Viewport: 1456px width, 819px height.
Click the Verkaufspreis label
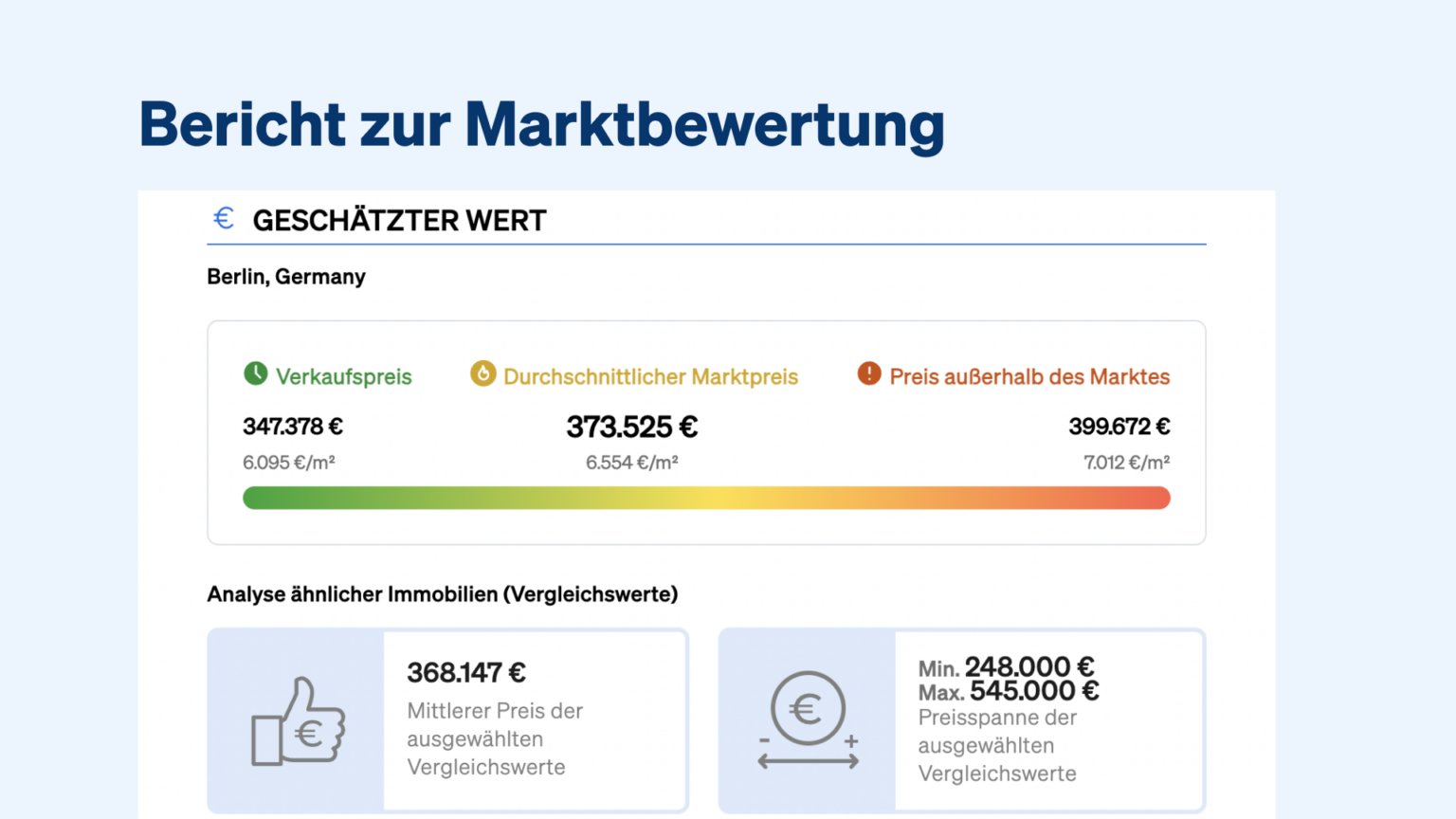click(344, 376)
